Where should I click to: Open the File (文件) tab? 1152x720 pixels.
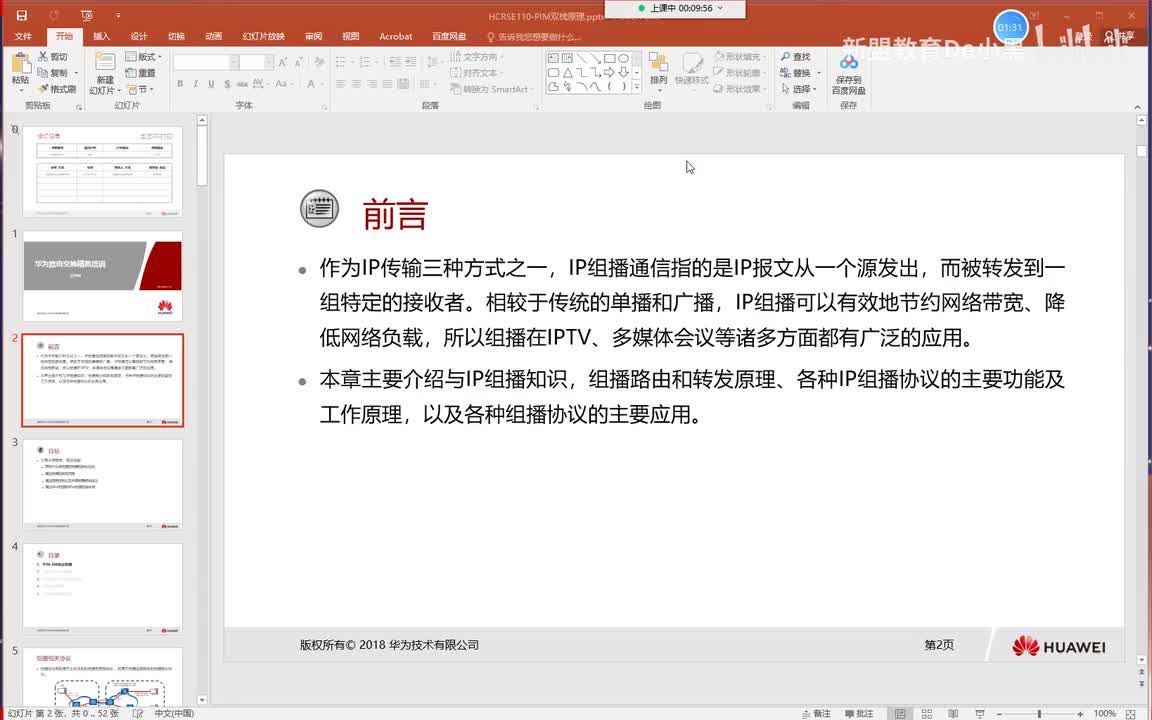(24, 36)
